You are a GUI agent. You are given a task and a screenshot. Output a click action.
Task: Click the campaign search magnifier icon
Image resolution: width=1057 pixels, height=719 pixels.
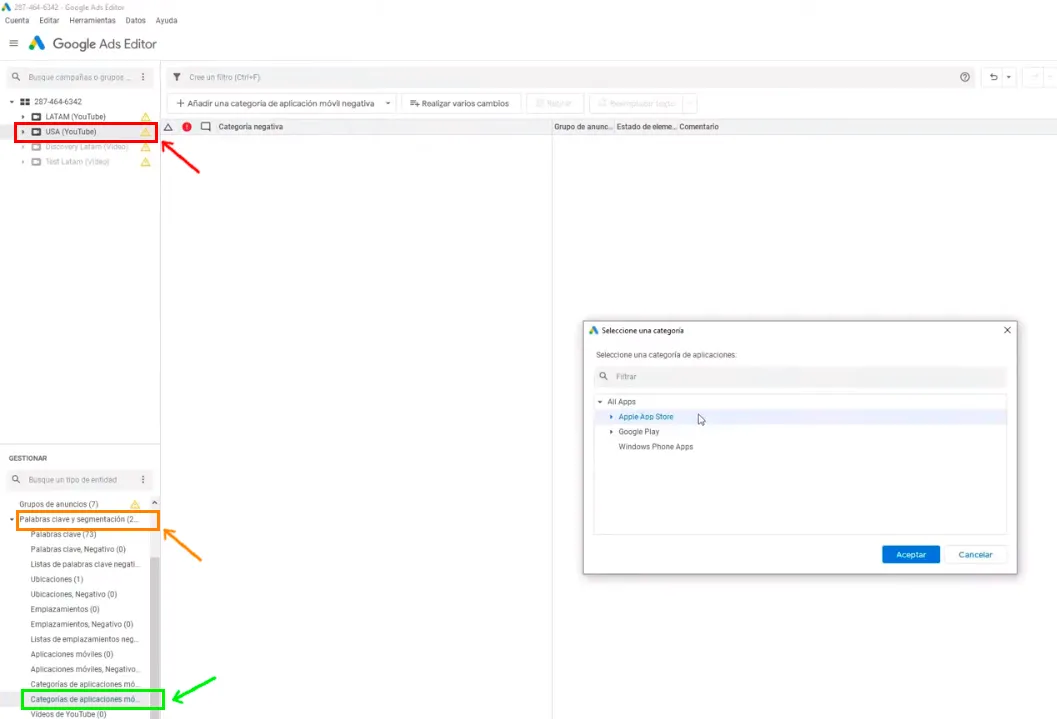click(x=16, y=77)
